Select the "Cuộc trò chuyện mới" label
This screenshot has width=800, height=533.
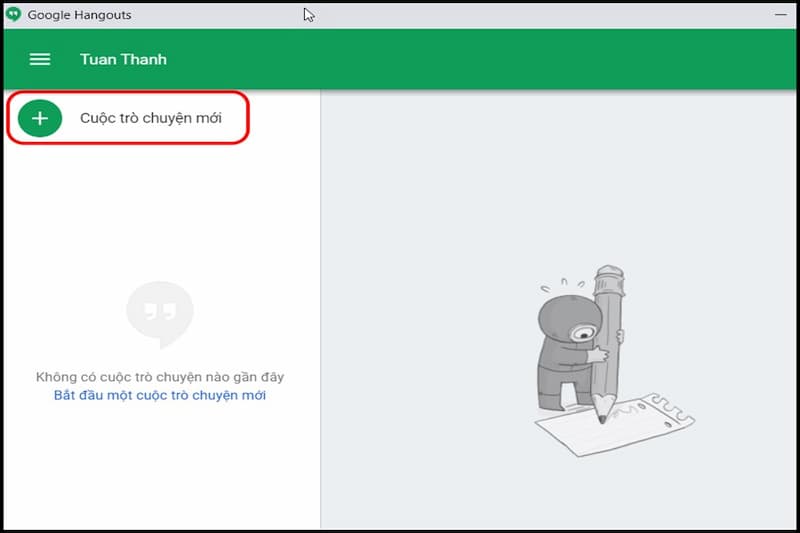pyautogui.click(x=151, y=118)
